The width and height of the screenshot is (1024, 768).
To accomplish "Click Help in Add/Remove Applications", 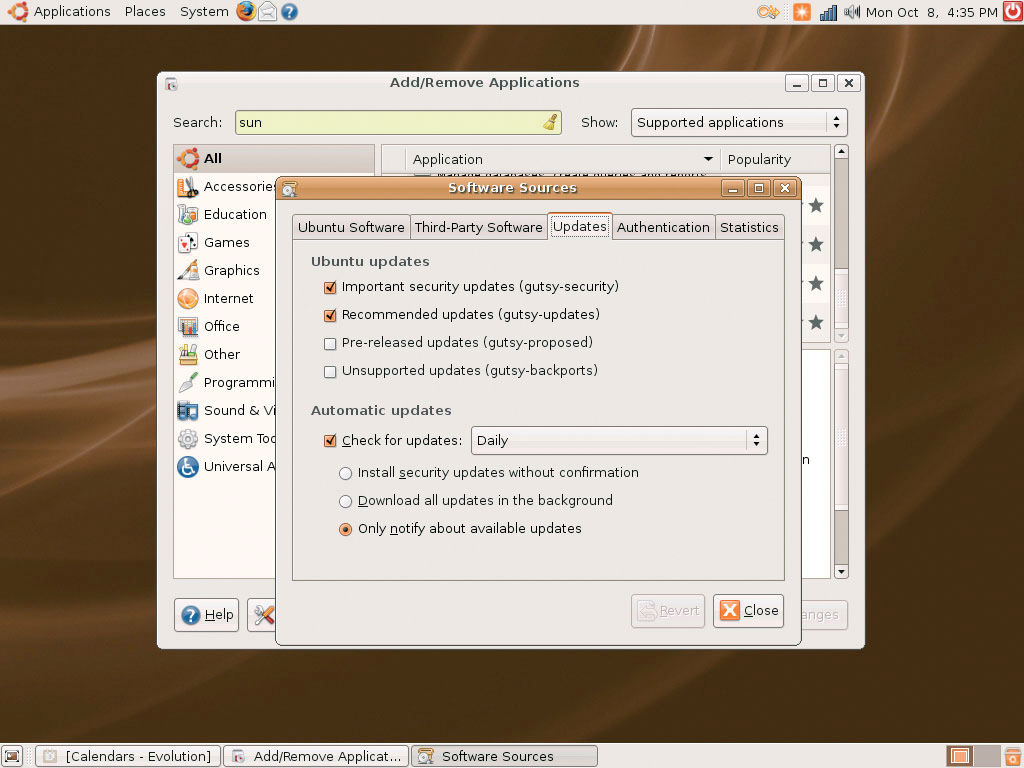I will [x=206, y=615].
